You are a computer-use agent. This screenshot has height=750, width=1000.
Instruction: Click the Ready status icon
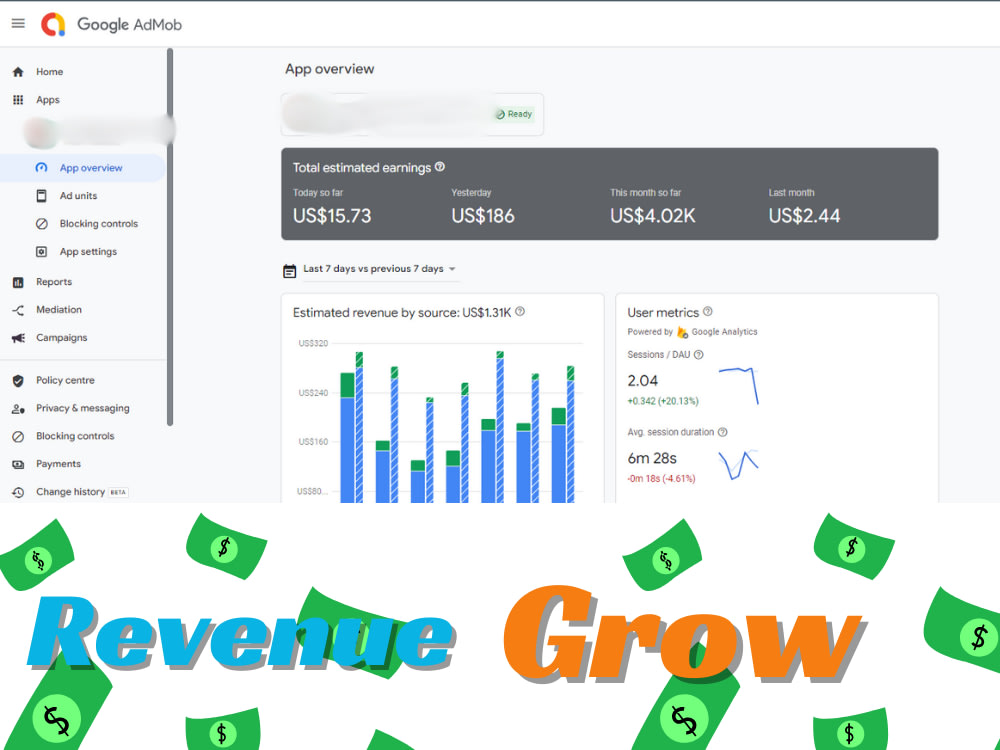pyautogui.click(x=501, y=114)
